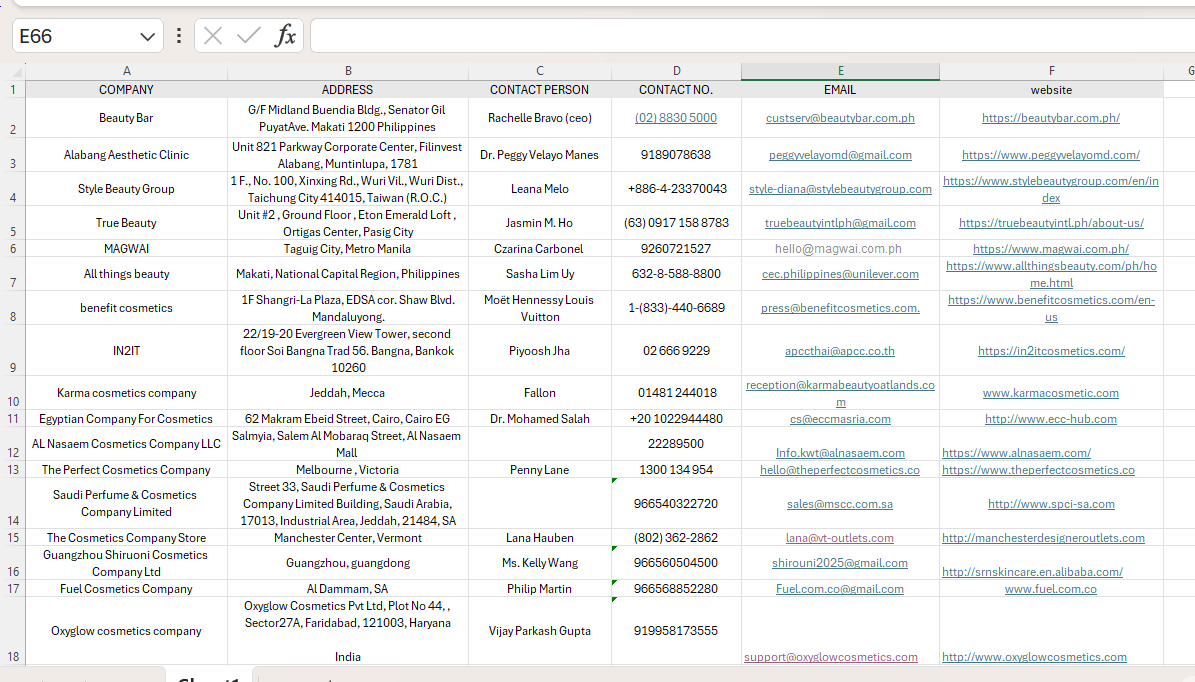This screenshot has width=1195, height=682.
Task: Select column B header
Action: pyautogui.click(x=348, y=71)
